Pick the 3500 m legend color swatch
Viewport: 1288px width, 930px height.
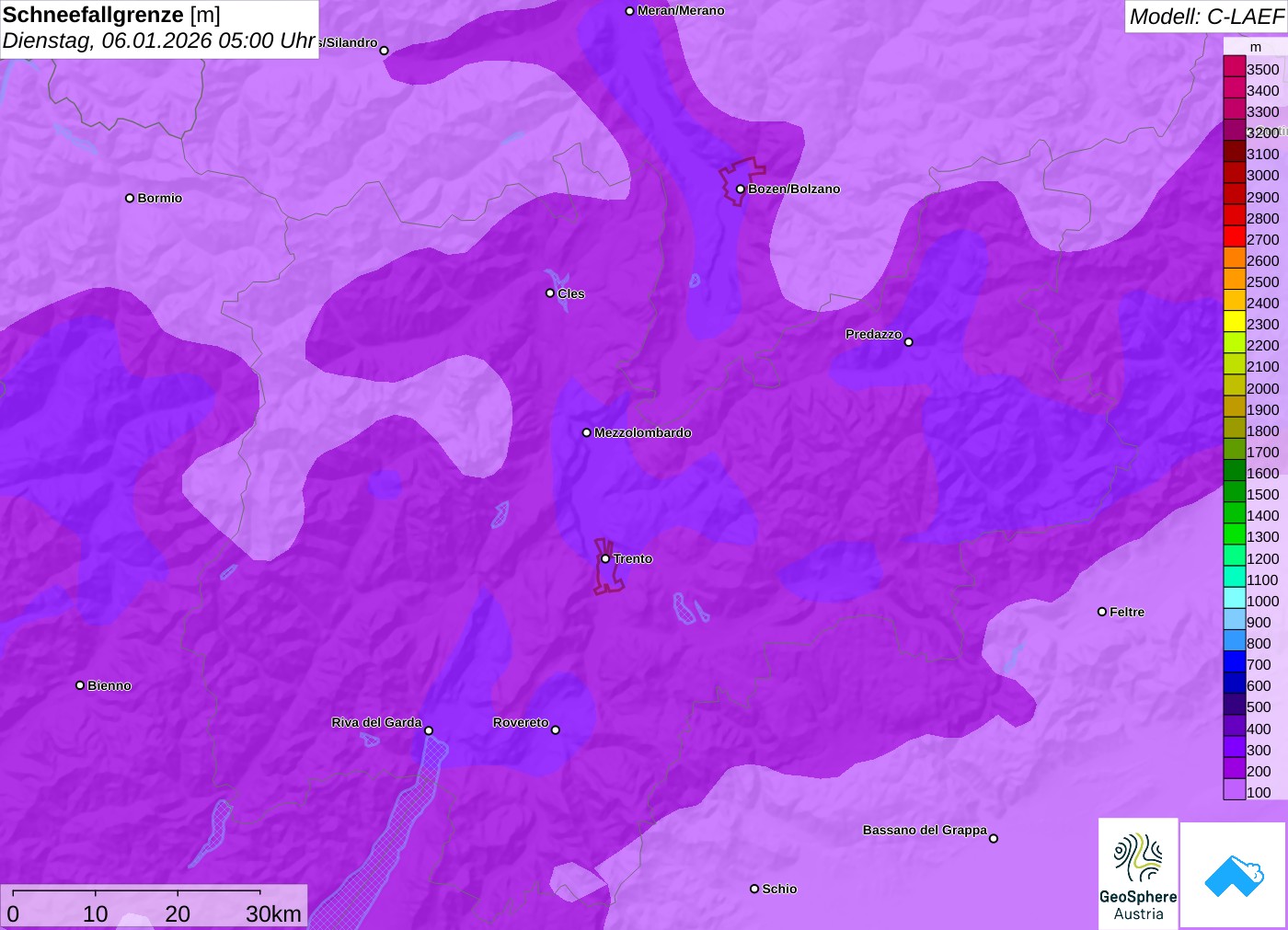[1235, 67]
